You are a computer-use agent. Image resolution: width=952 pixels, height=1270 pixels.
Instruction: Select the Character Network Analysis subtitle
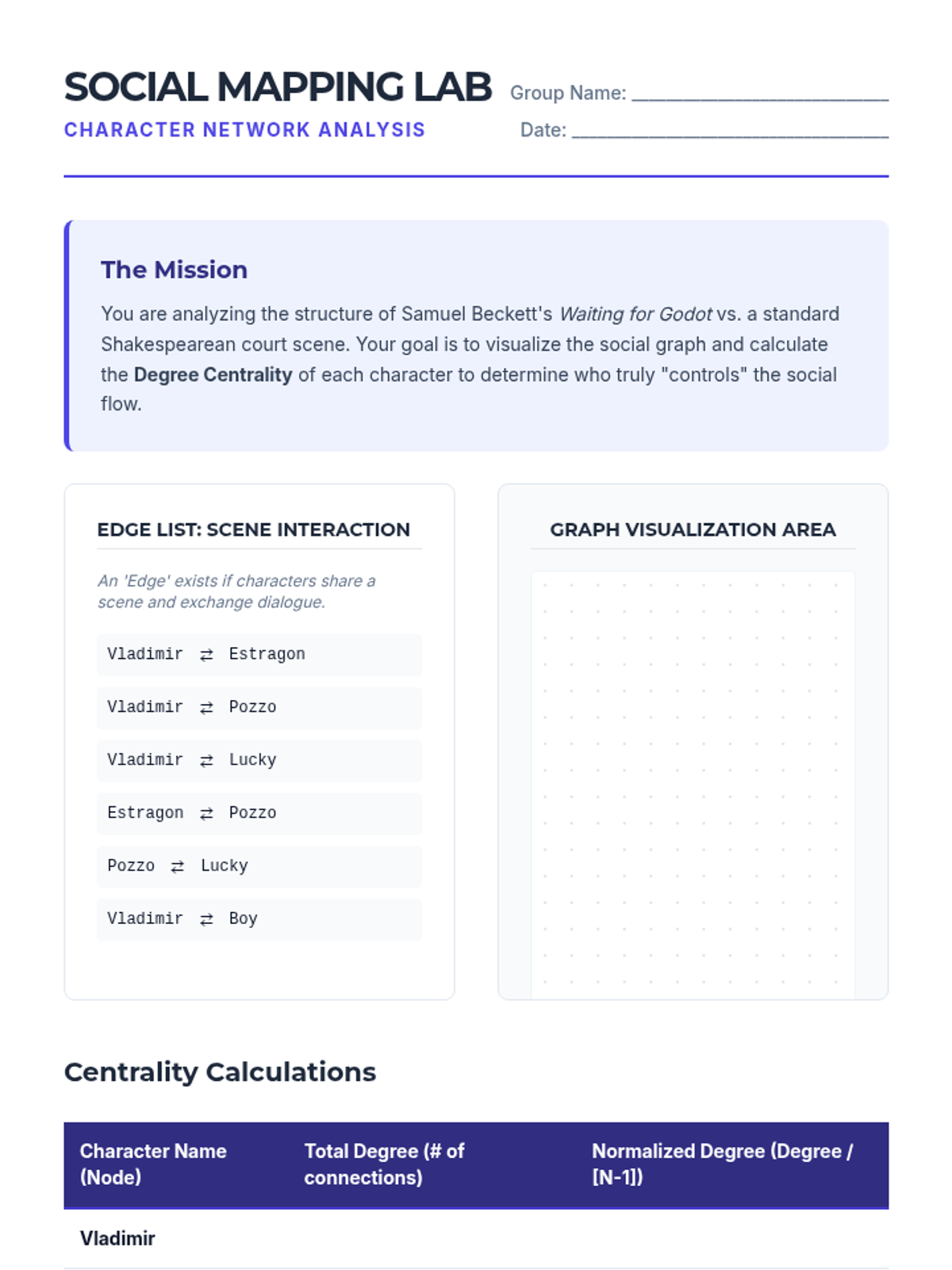coord(244,130)
